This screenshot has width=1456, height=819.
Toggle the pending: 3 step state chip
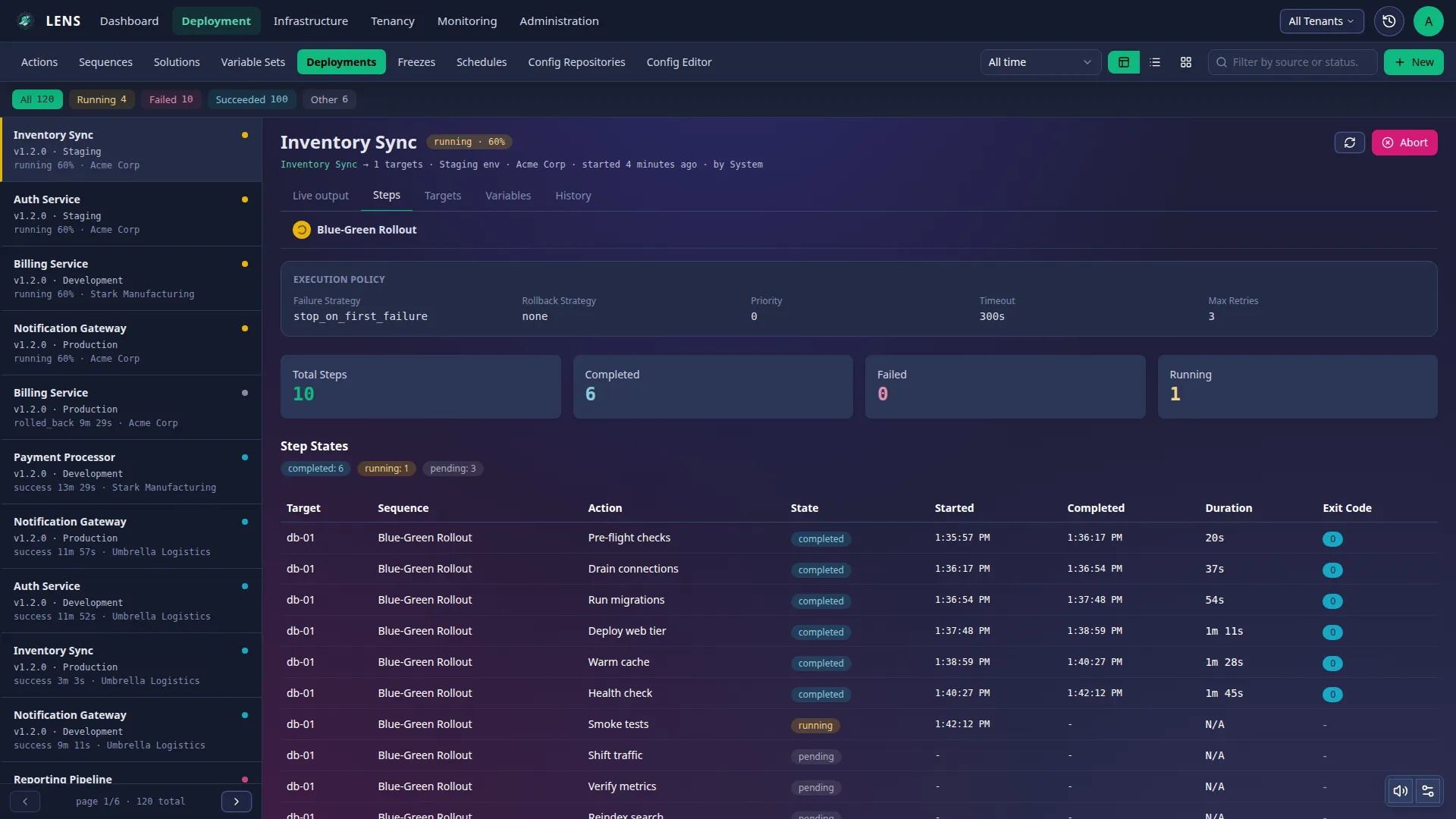[453, 469]
